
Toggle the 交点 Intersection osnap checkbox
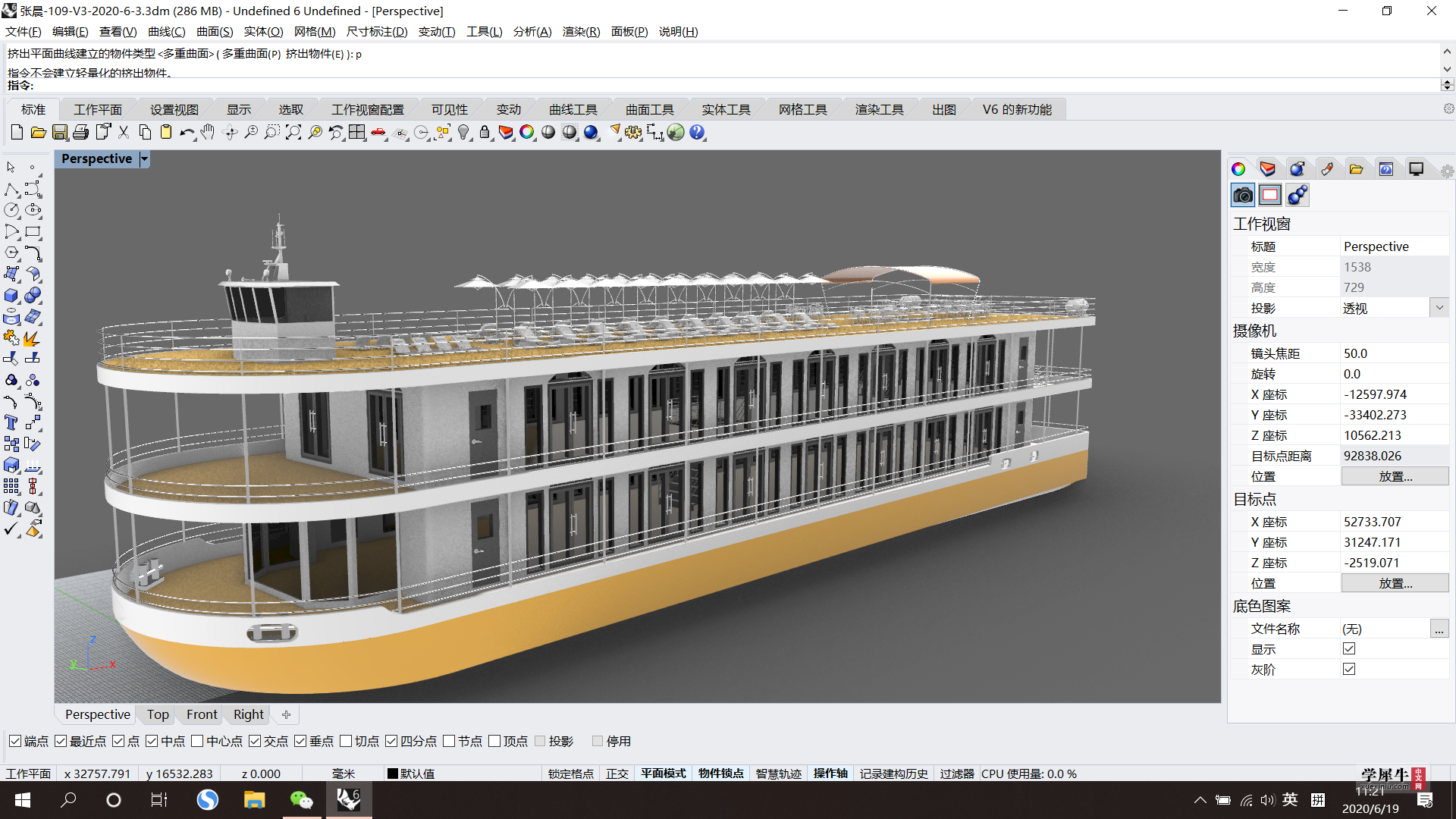[255, 741]
